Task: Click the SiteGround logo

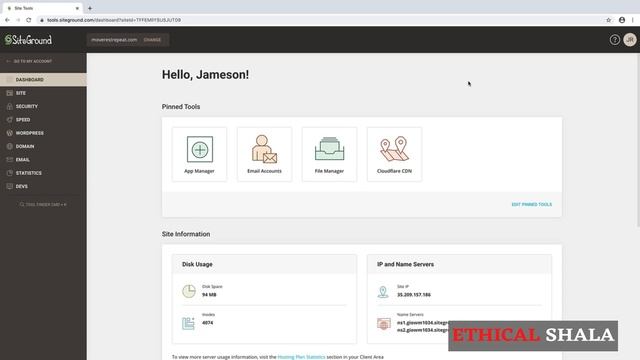Action: 28,40
